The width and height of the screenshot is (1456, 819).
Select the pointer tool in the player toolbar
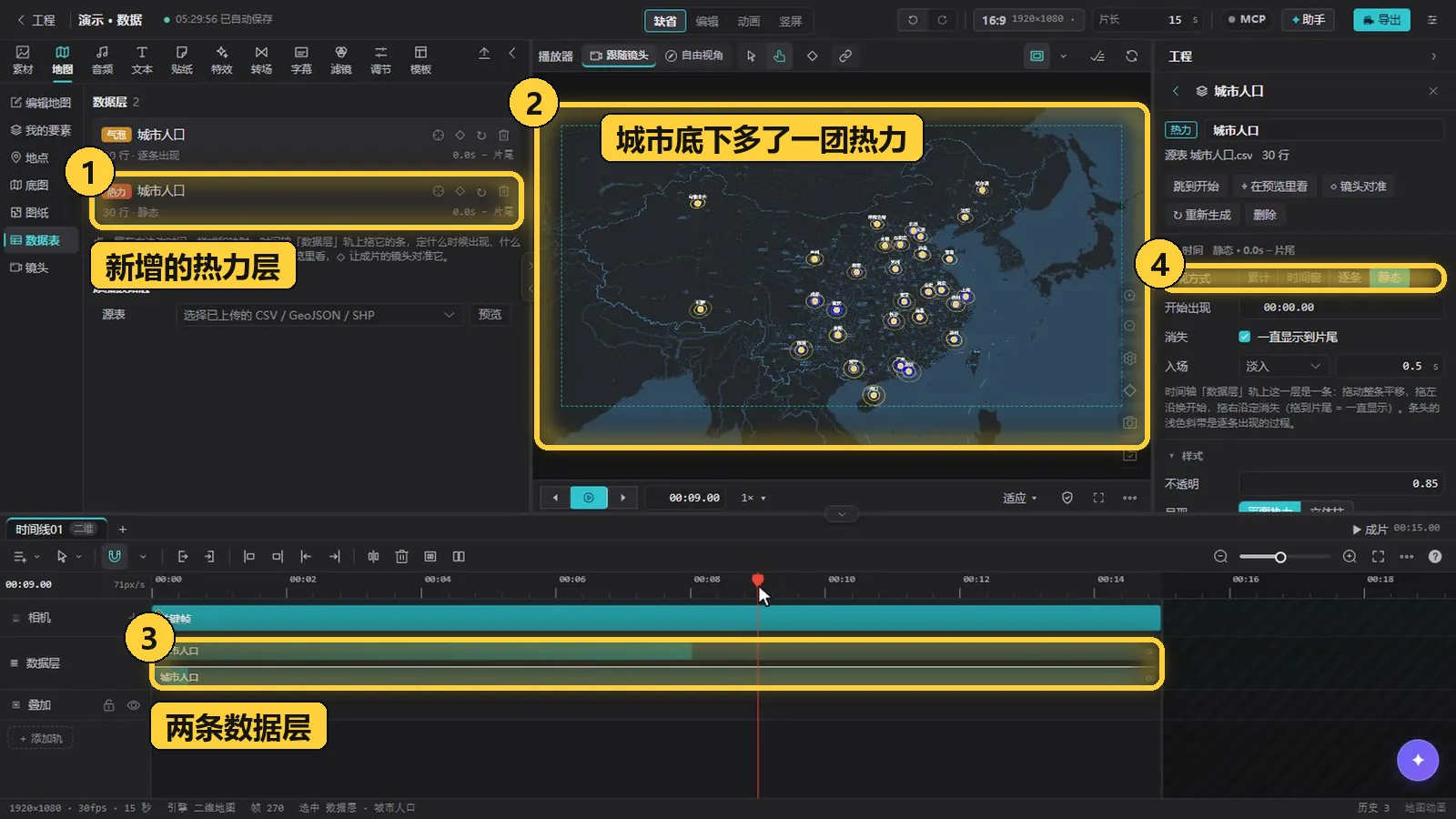click(751, 56)
